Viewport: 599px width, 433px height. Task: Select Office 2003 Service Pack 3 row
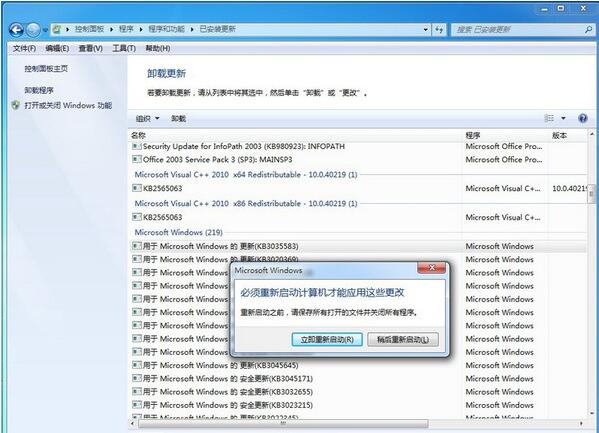point(359,160)
